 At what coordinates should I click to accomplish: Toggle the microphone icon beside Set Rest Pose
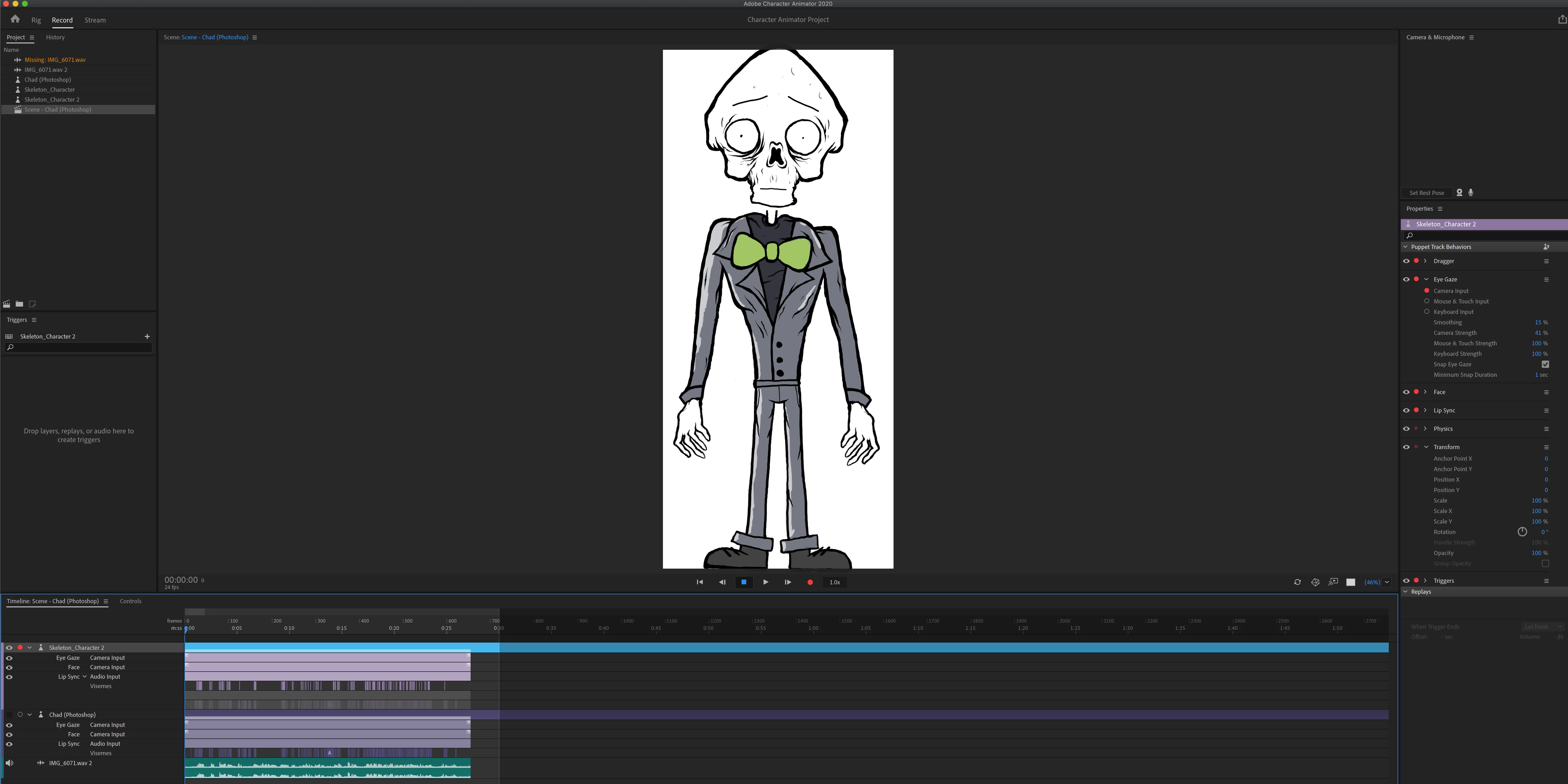[1471, 192]
